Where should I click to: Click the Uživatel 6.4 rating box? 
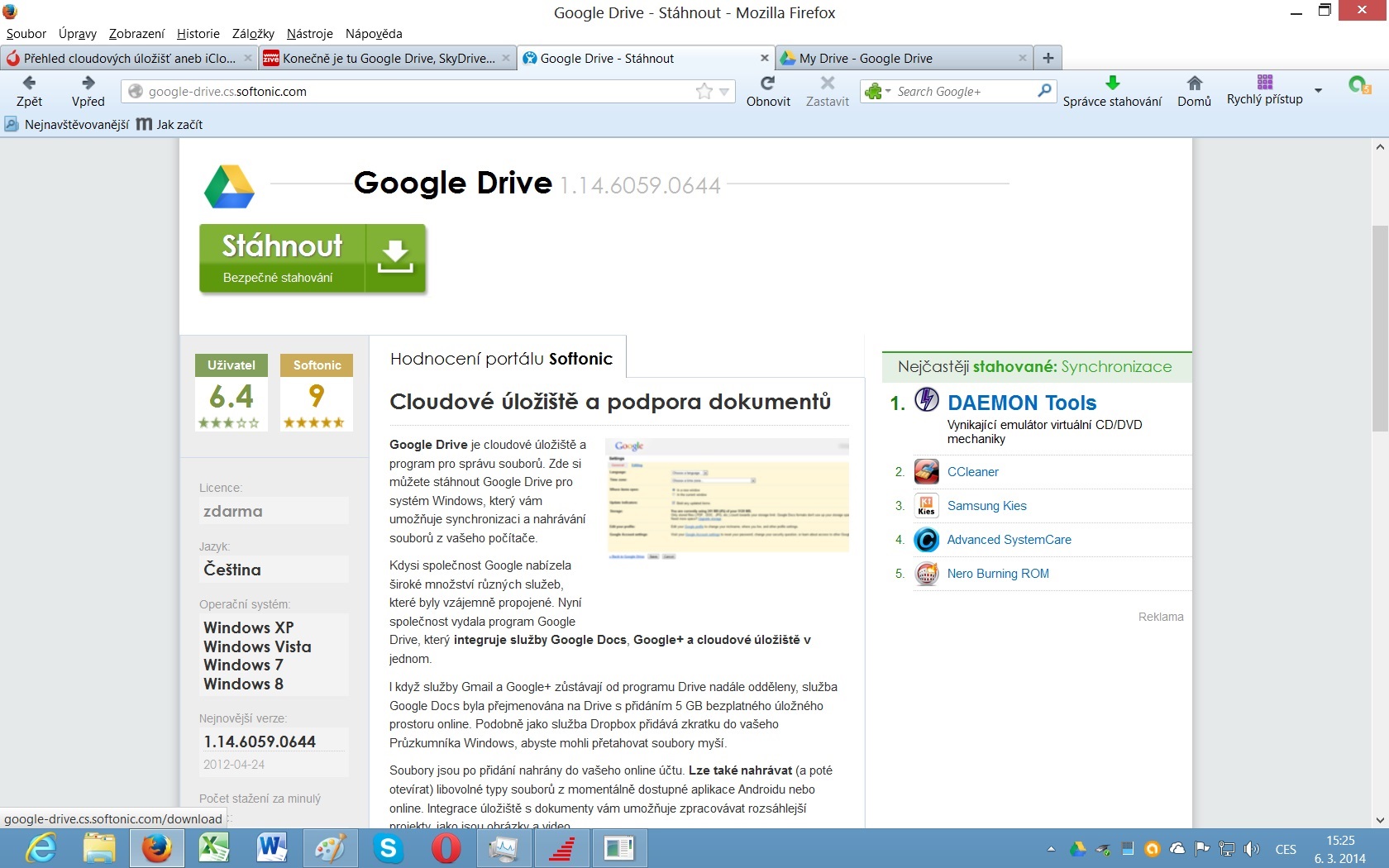[231, 393]
